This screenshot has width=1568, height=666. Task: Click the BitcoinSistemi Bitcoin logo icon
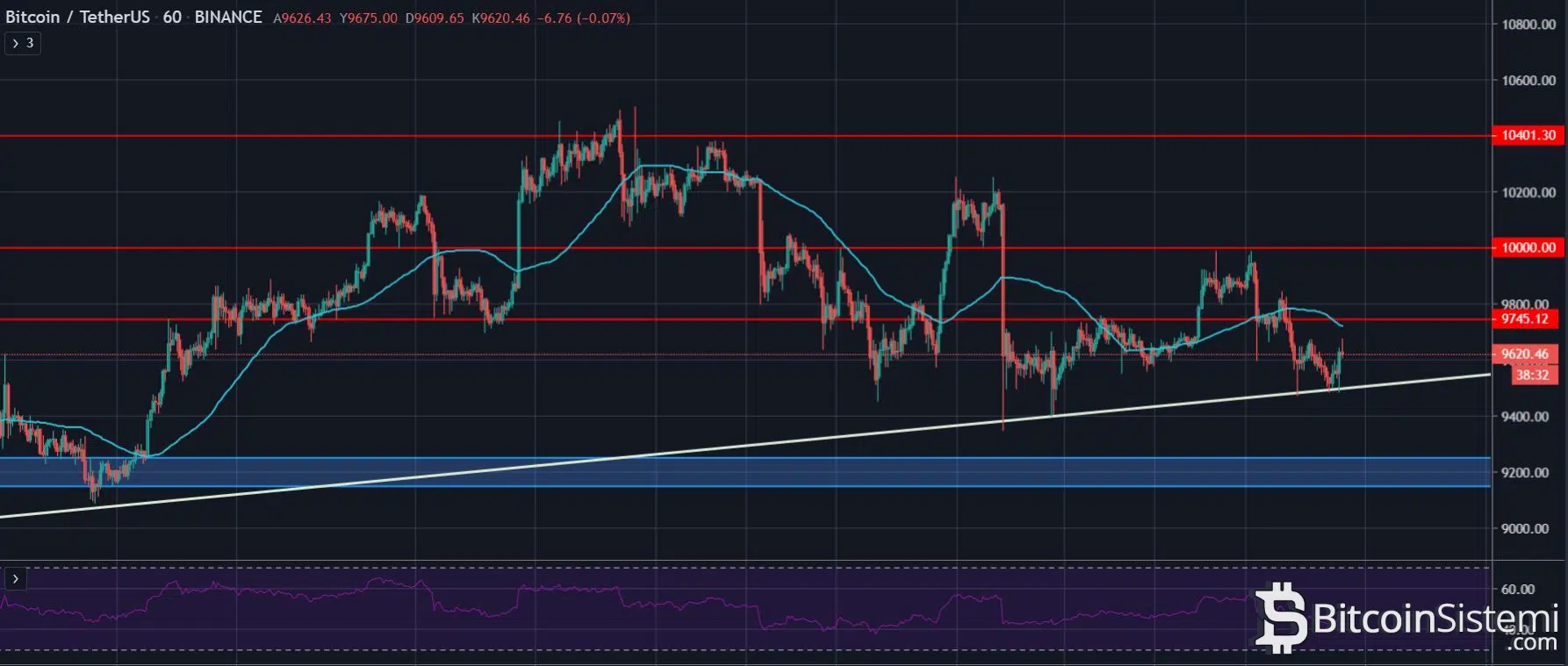click(x=1279, y=619)
